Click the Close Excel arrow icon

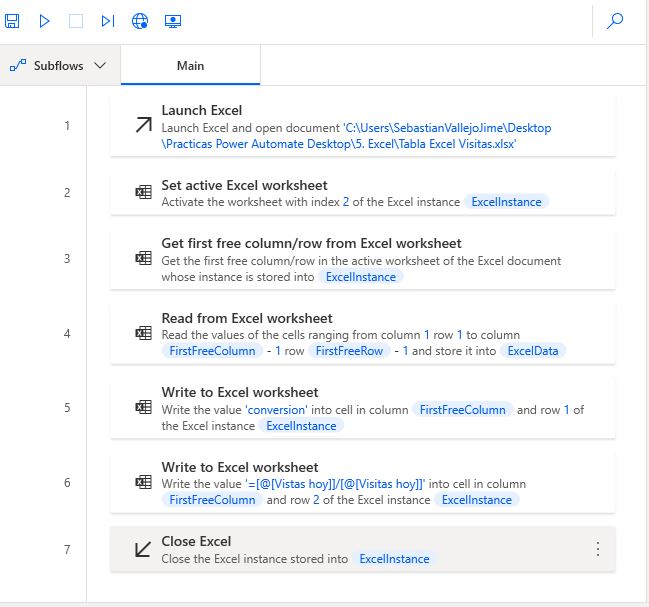click(143, 549)
